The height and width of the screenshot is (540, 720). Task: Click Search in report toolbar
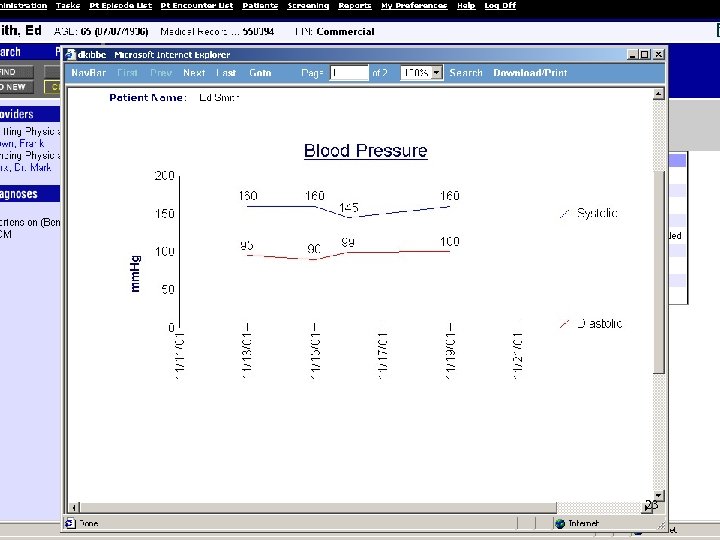pos(466,73)
